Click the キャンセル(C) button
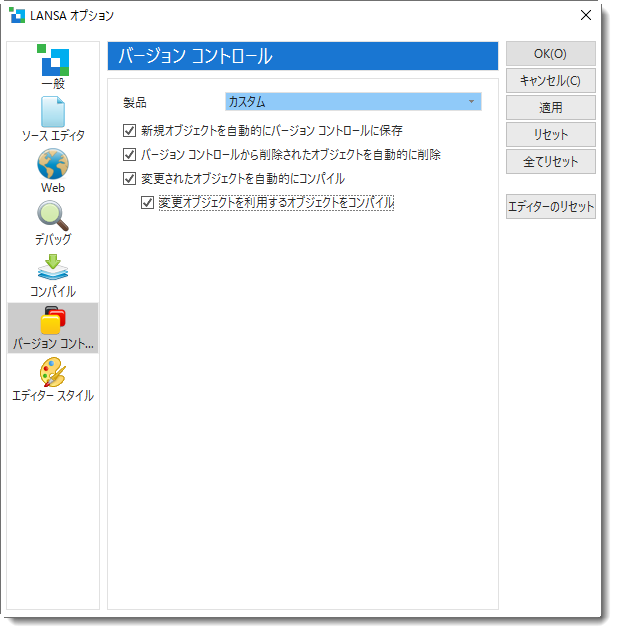Screen dimensions: 617x633 (x=550, y=81)
